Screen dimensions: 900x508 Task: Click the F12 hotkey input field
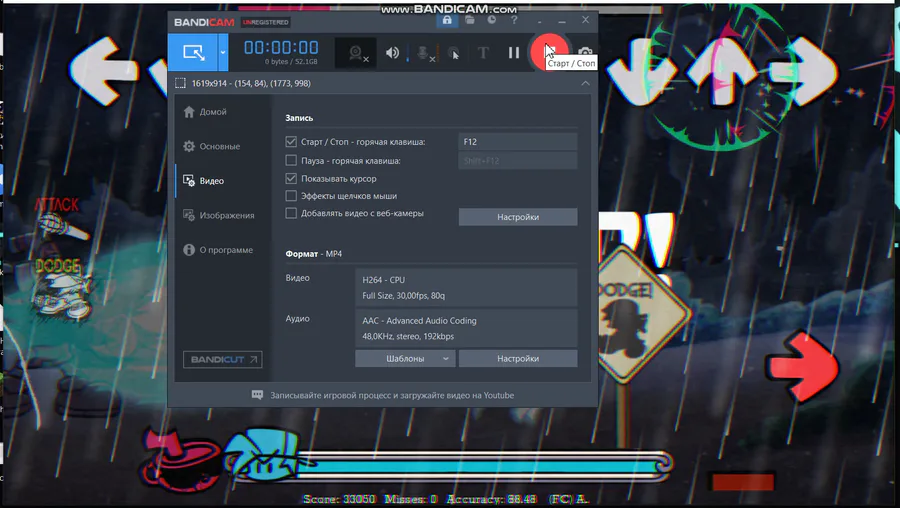click(x=518, y=142)
